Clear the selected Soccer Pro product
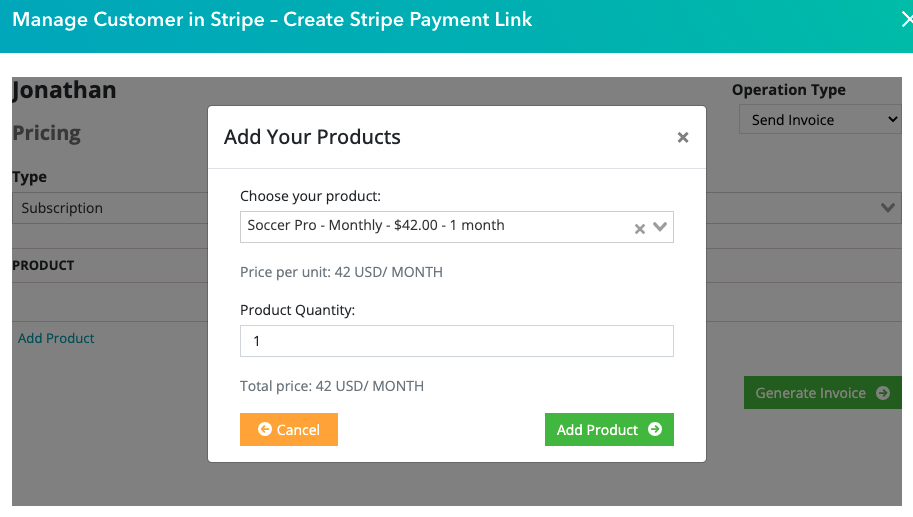The height and width of the screenshot is (517, 913). [x=640, y=228]
